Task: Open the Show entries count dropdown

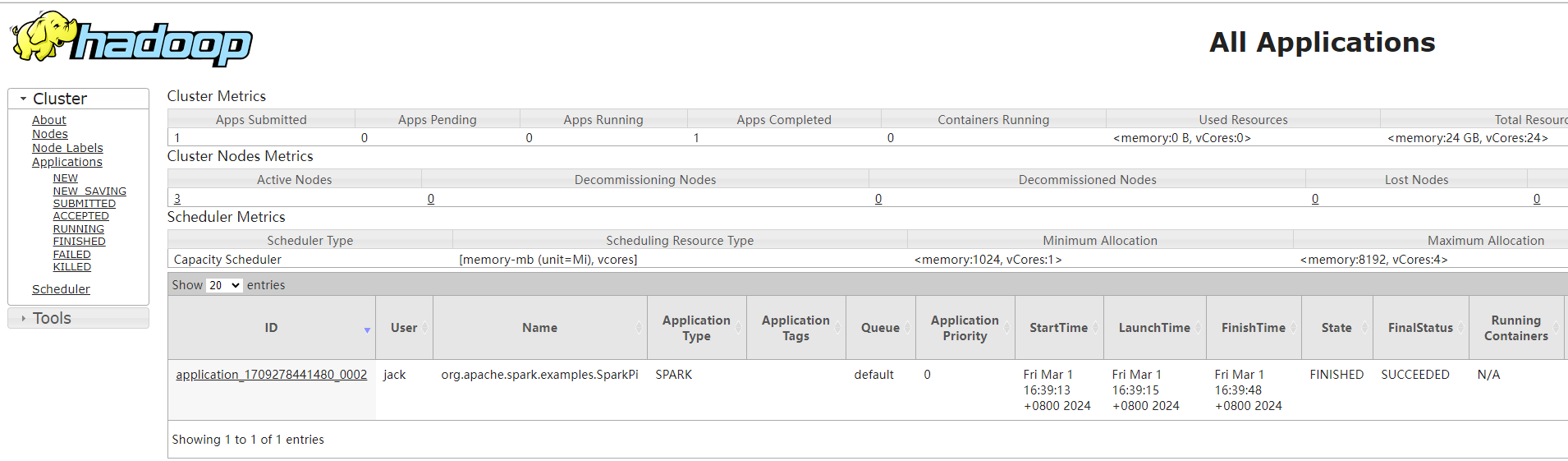Action: coord(223,285)
